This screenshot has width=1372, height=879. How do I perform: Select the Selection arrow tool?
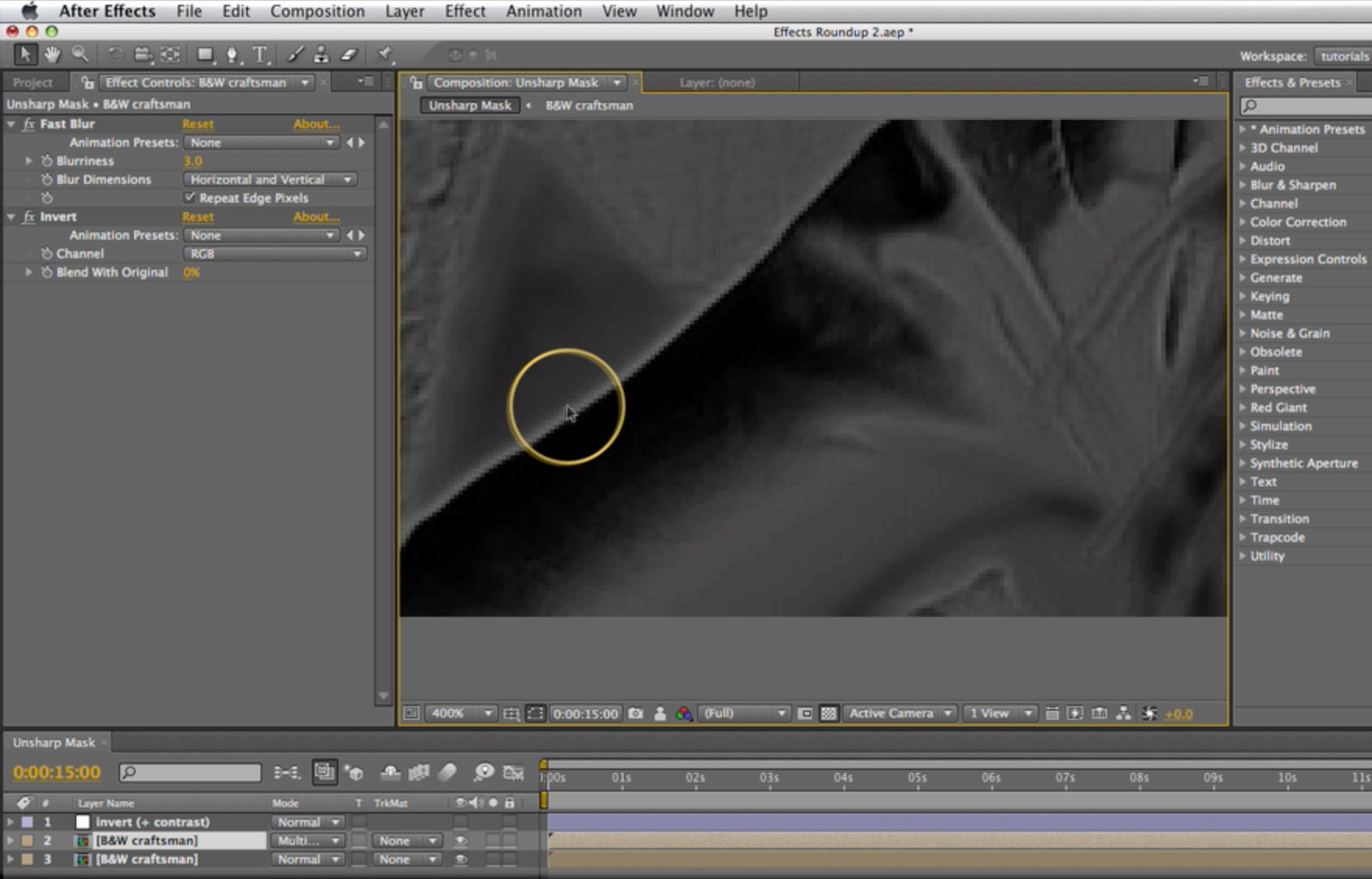pyautogui.click(x=25, y=55)
